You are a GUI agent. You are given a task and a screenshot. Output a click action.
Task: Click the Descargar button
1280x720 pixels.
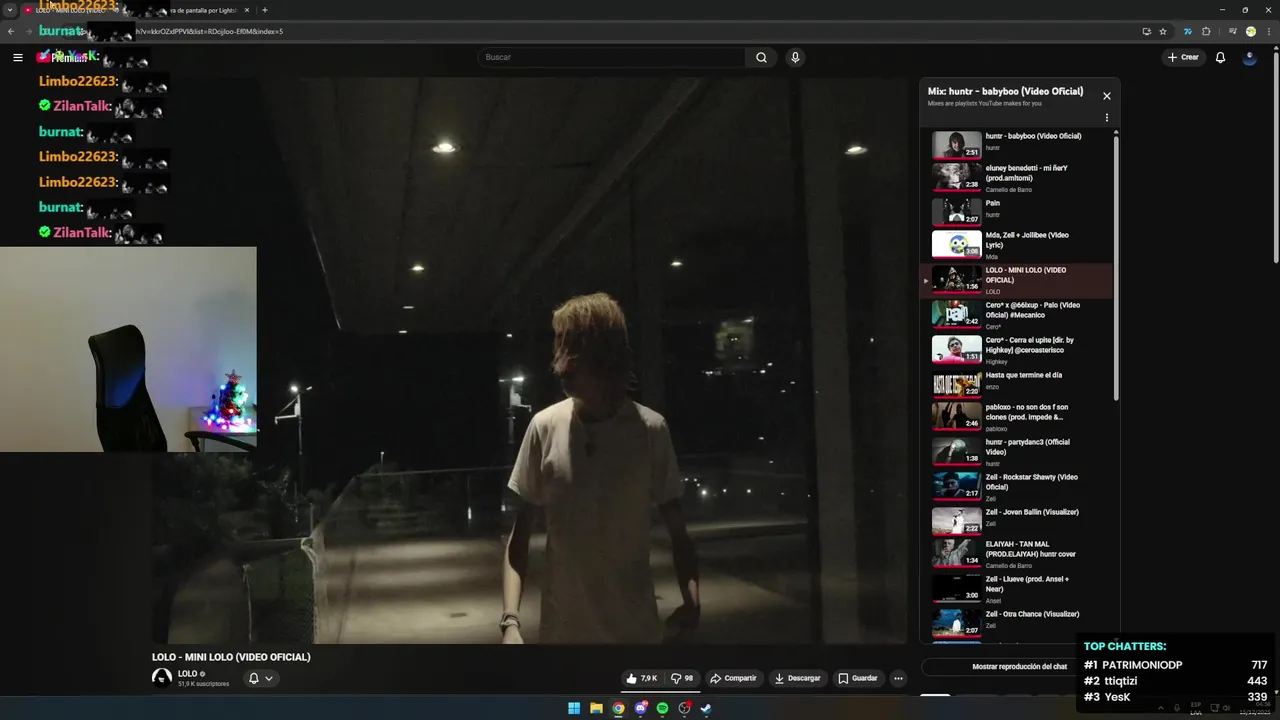[797, 678]
